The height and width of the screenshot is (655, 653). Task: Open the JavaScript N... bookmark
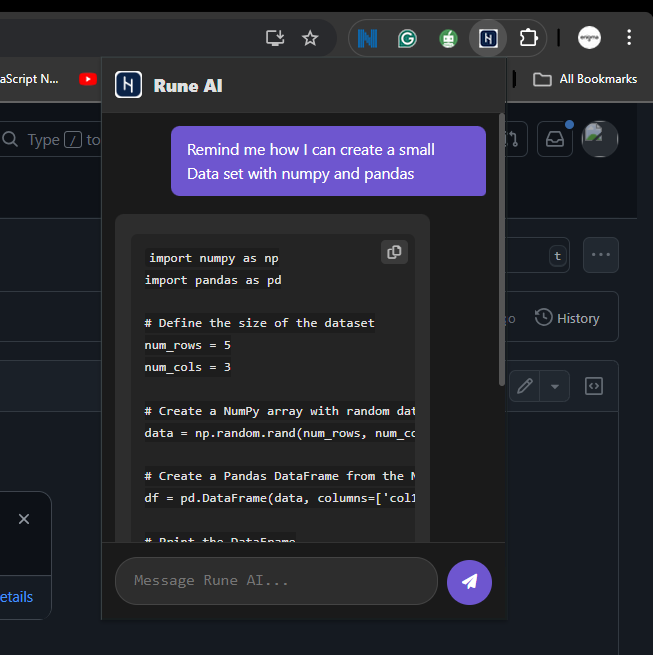(x=29, y=79)
